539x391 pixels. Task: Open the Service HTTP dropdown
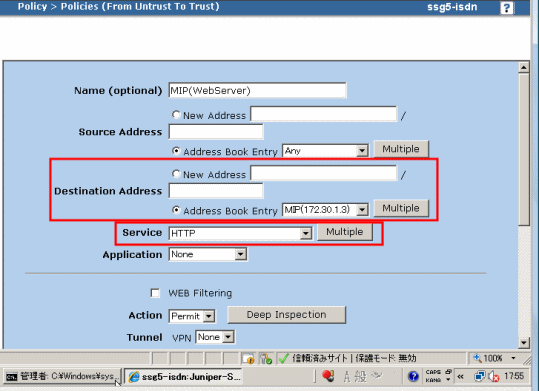[x=240, y=233]
